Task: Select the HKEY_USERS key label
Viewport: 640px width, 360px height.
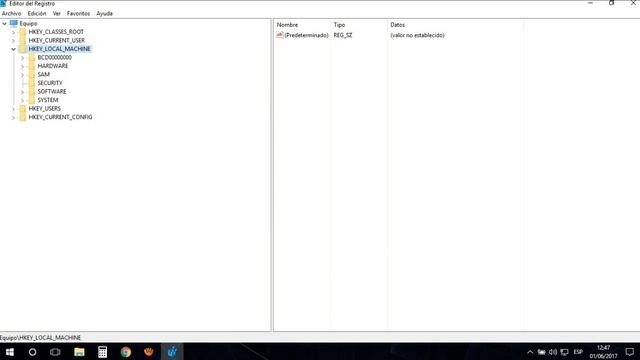Action: pyautogui.click(x=44, y=109)
